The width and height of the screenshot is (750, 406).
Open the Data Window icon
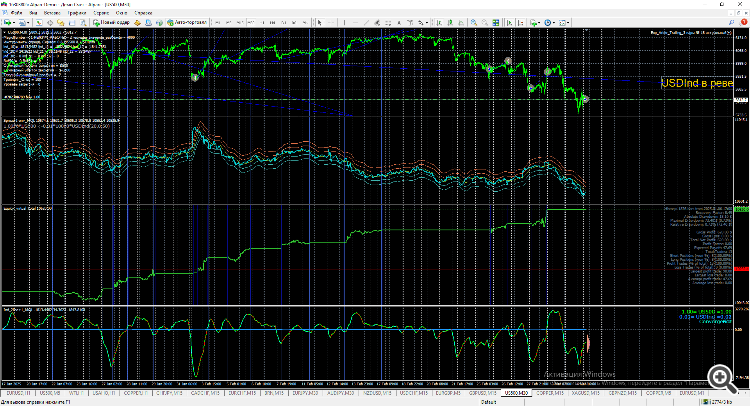[x=50, y=22]
